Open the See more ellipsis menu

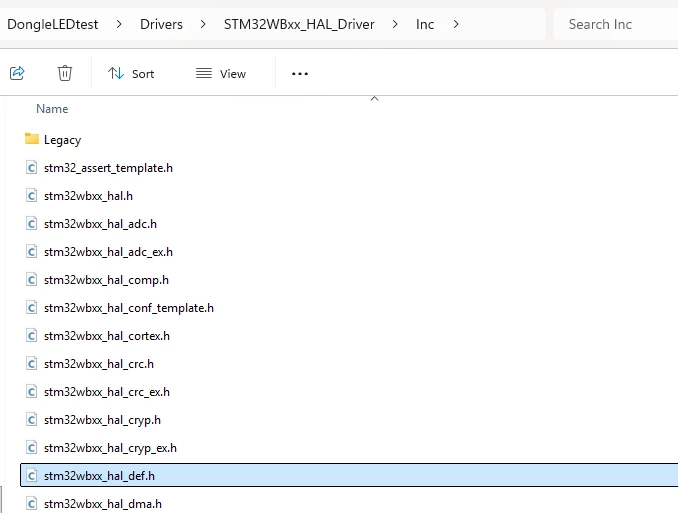[x=300, y=74]
